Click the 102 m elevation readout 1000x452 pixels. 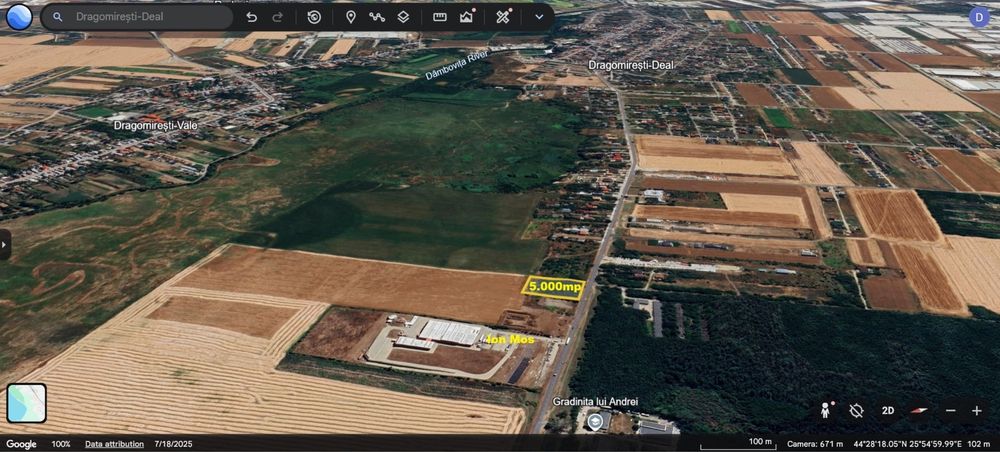979,444
